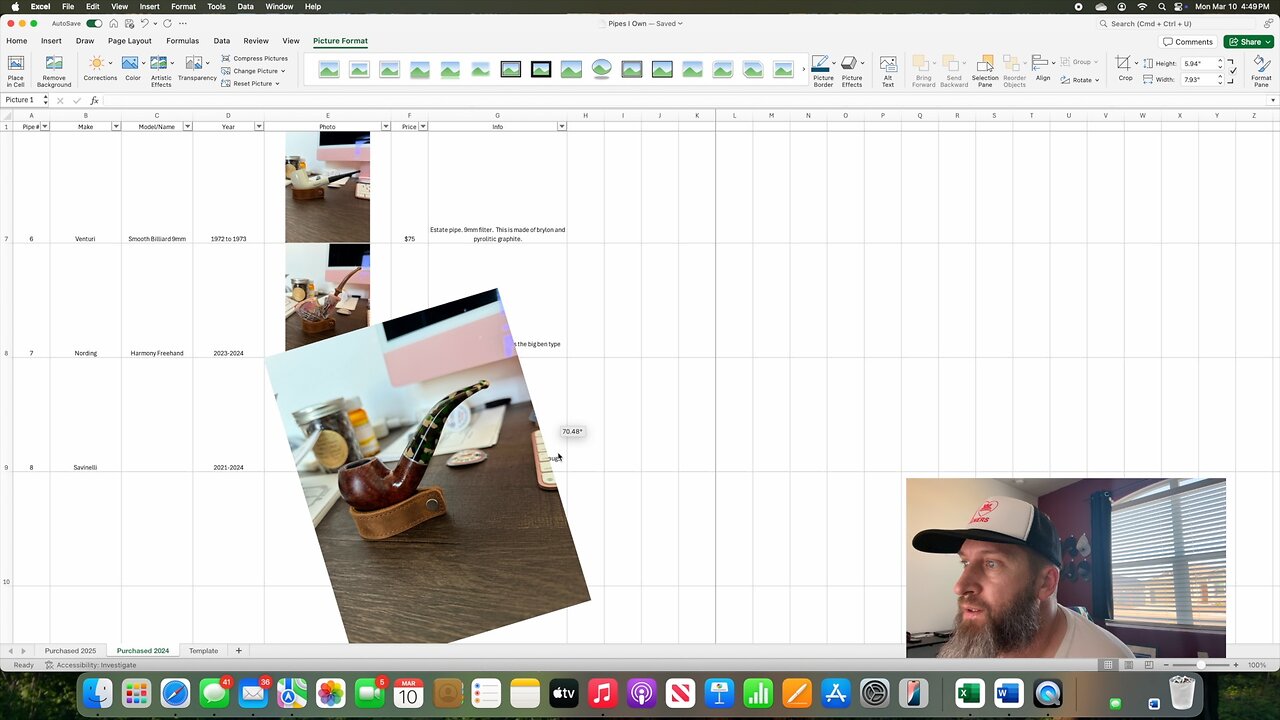
Task: Click Accessibility: Investigate in status bar
Action: coord(91,665)
